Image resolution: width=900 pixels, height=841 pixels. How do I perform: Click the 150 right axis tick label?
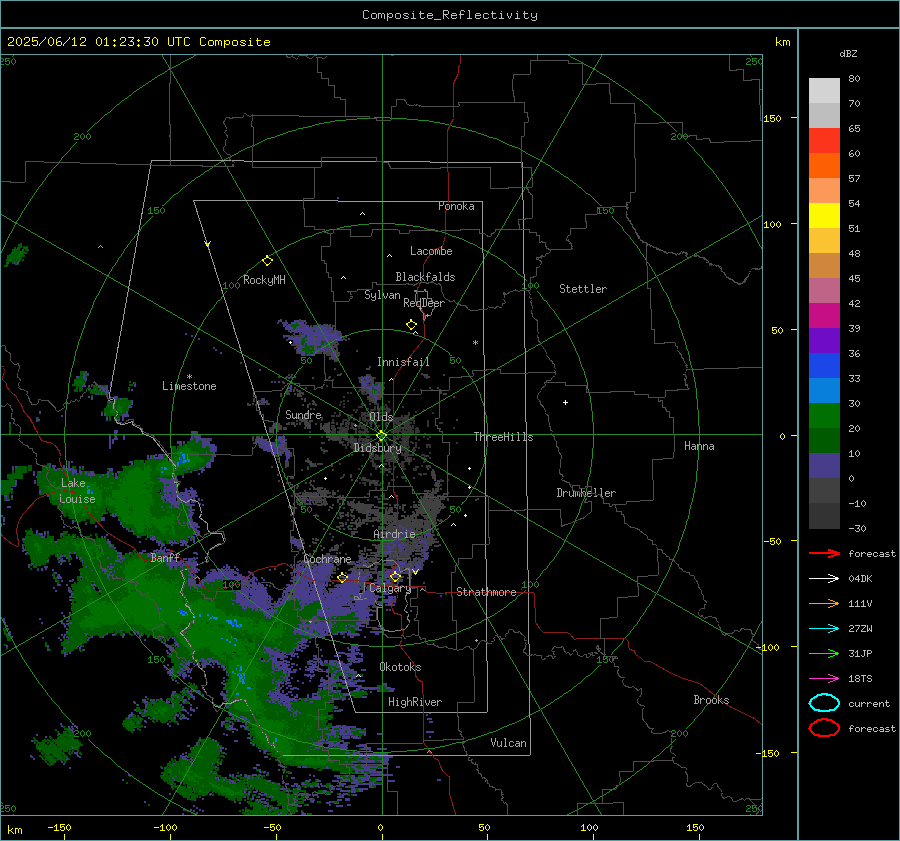pyautogui.click(x=773, y=118)
